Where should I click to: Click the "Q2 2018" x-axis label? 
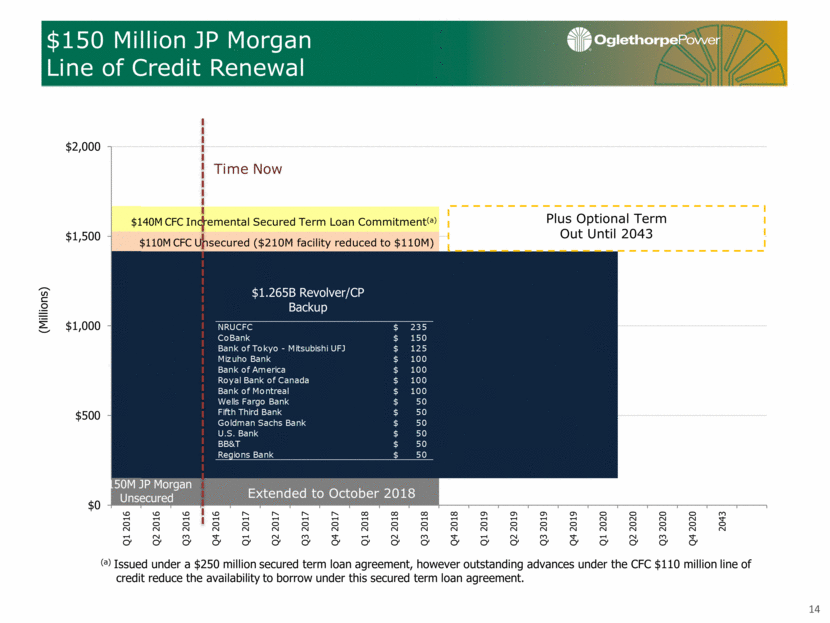[394, 528]
